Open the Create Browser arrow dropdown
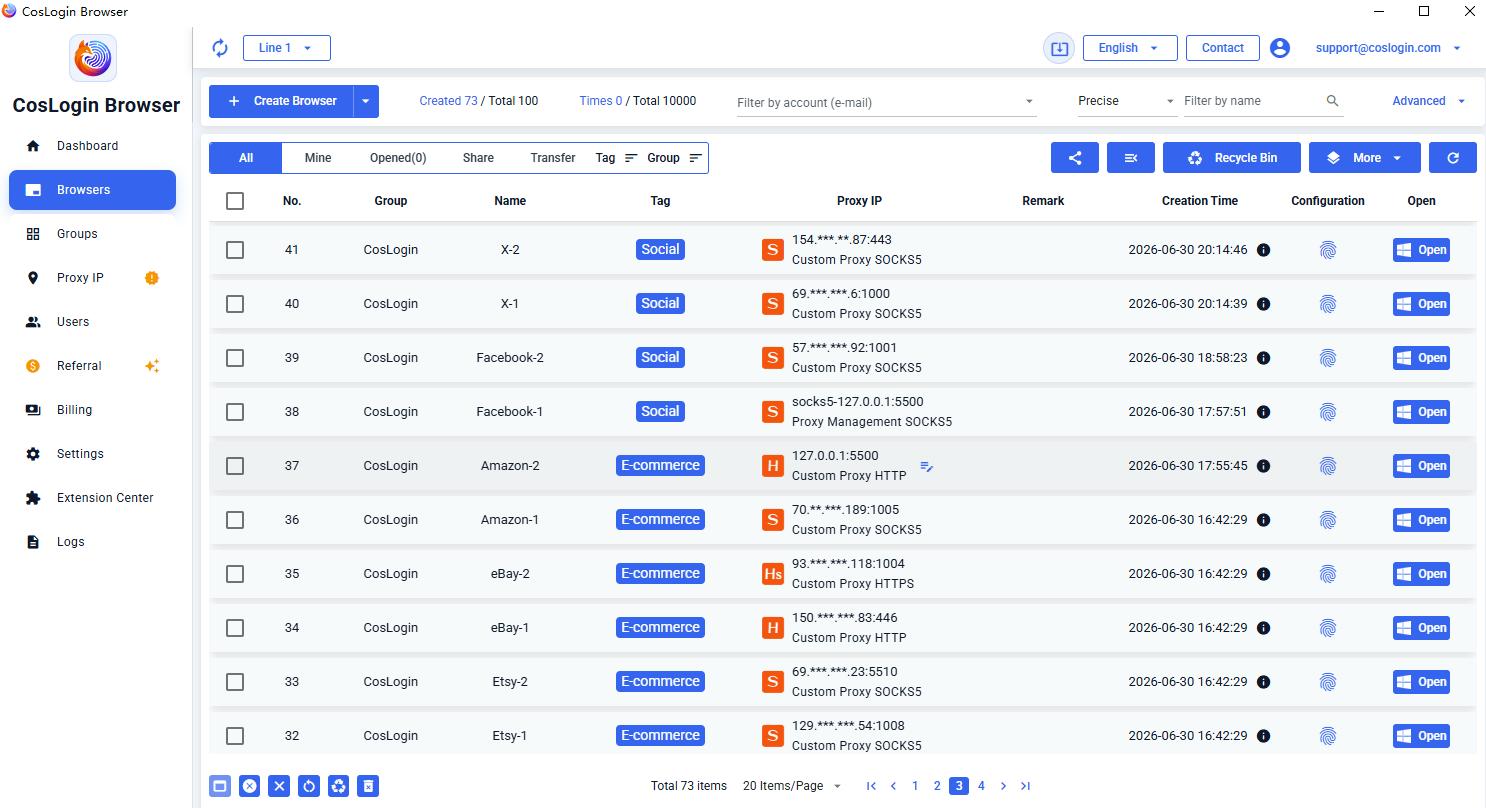The image size is (1486, 808). click(366, 101)
